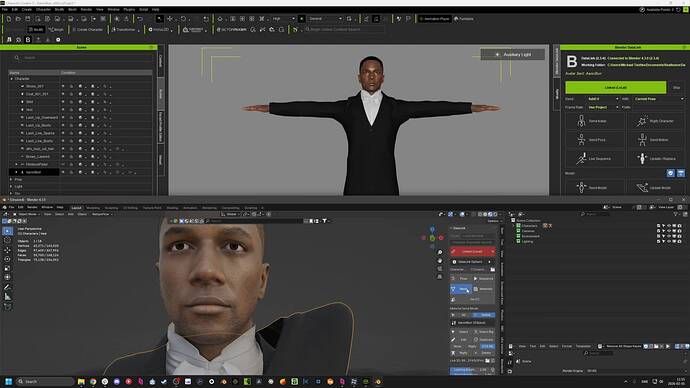This screenshot has width=690, height=388.
Task: Open Blender's Window menu
Action: (47, 207)
